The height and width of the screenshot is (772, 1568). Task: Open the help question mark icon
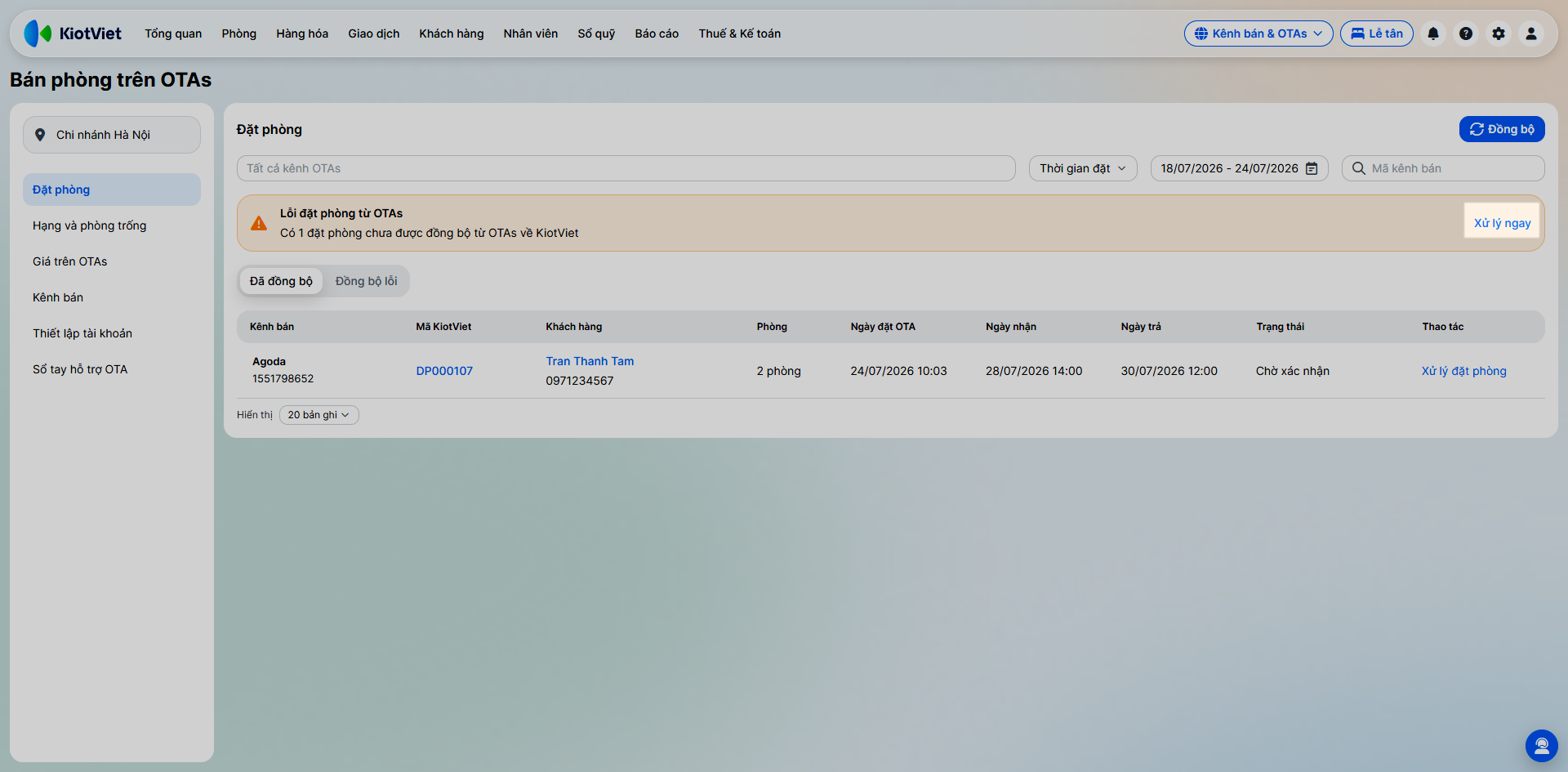[1466, 33]
